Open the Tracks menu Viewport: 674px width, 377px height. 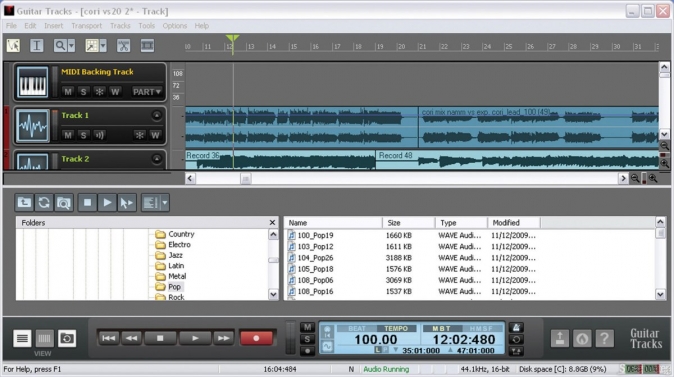click(120, 26)
